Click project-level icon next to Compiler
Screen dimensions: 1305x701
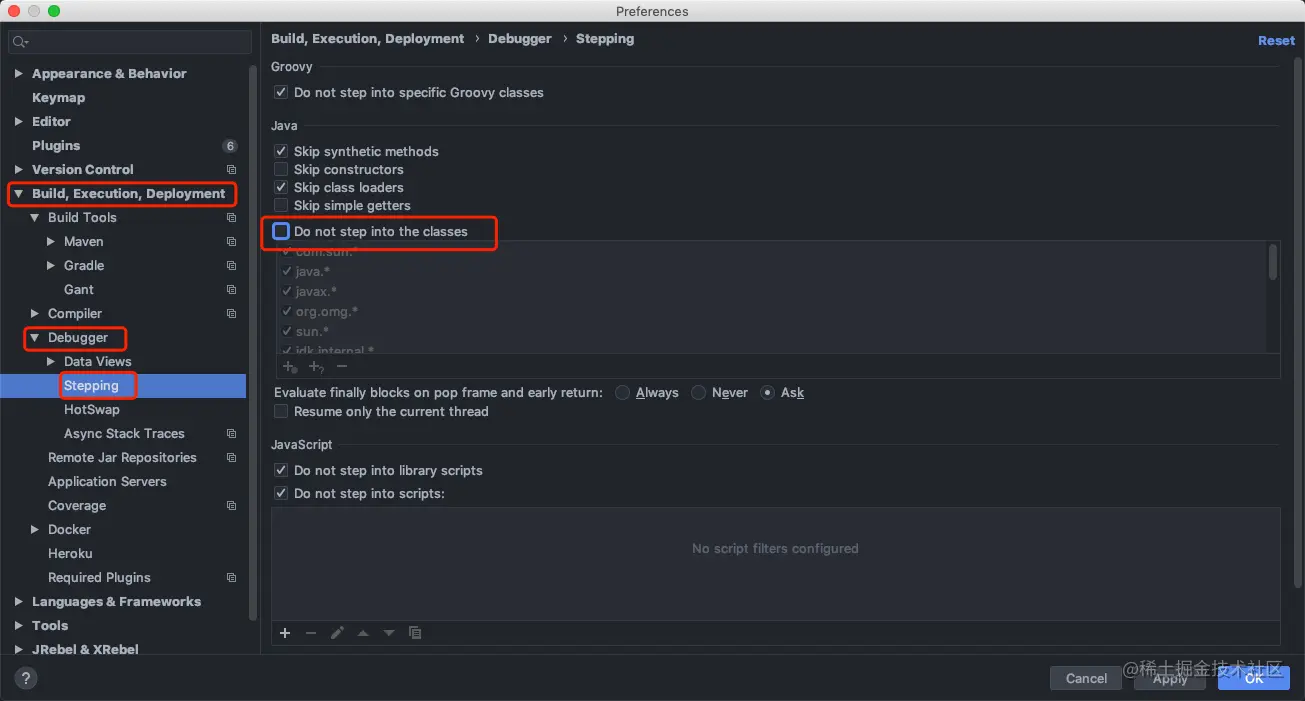pyautogui.click(x=231, y=314)
